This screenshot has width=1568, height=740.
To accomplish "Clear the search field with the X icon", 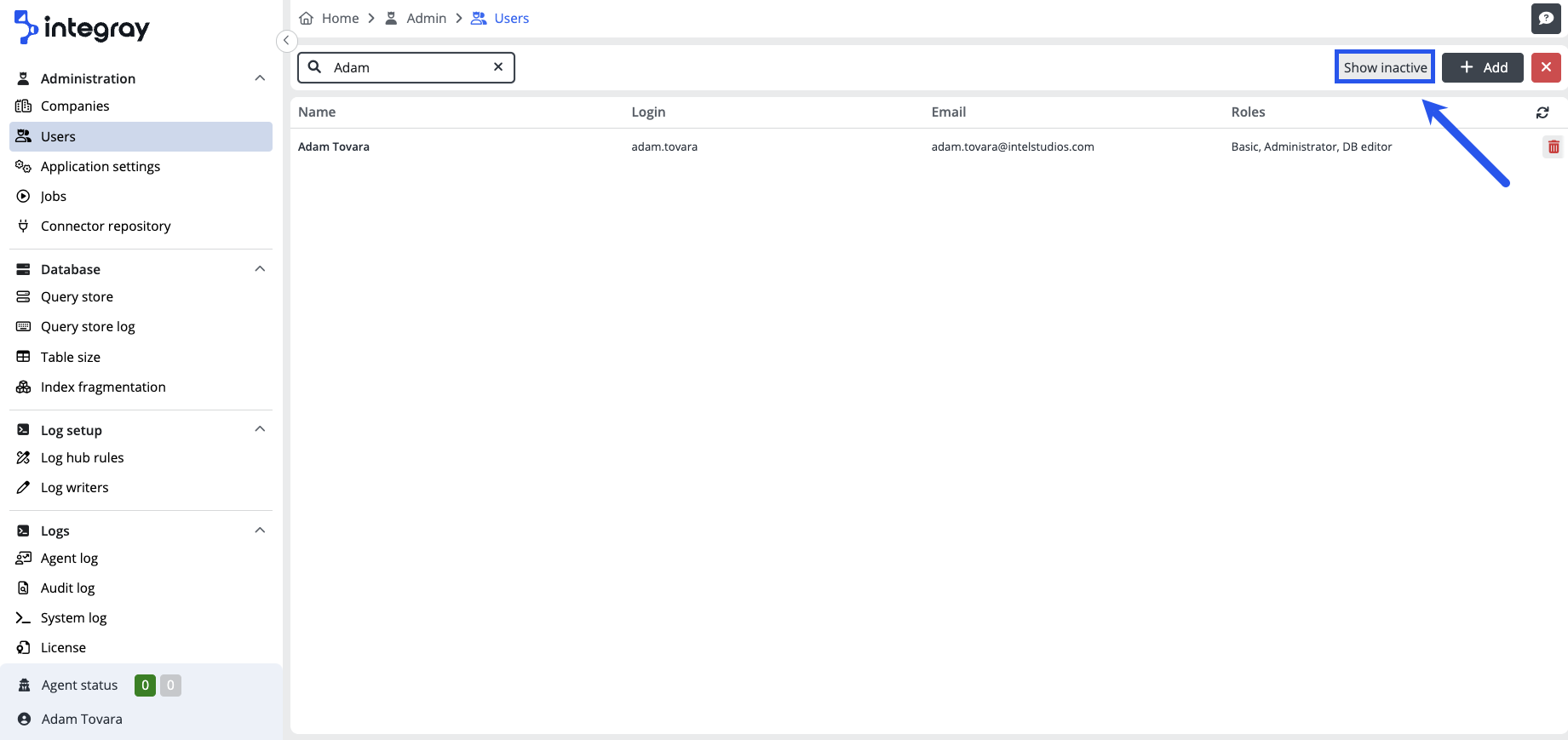I will (x=498, y=67).
